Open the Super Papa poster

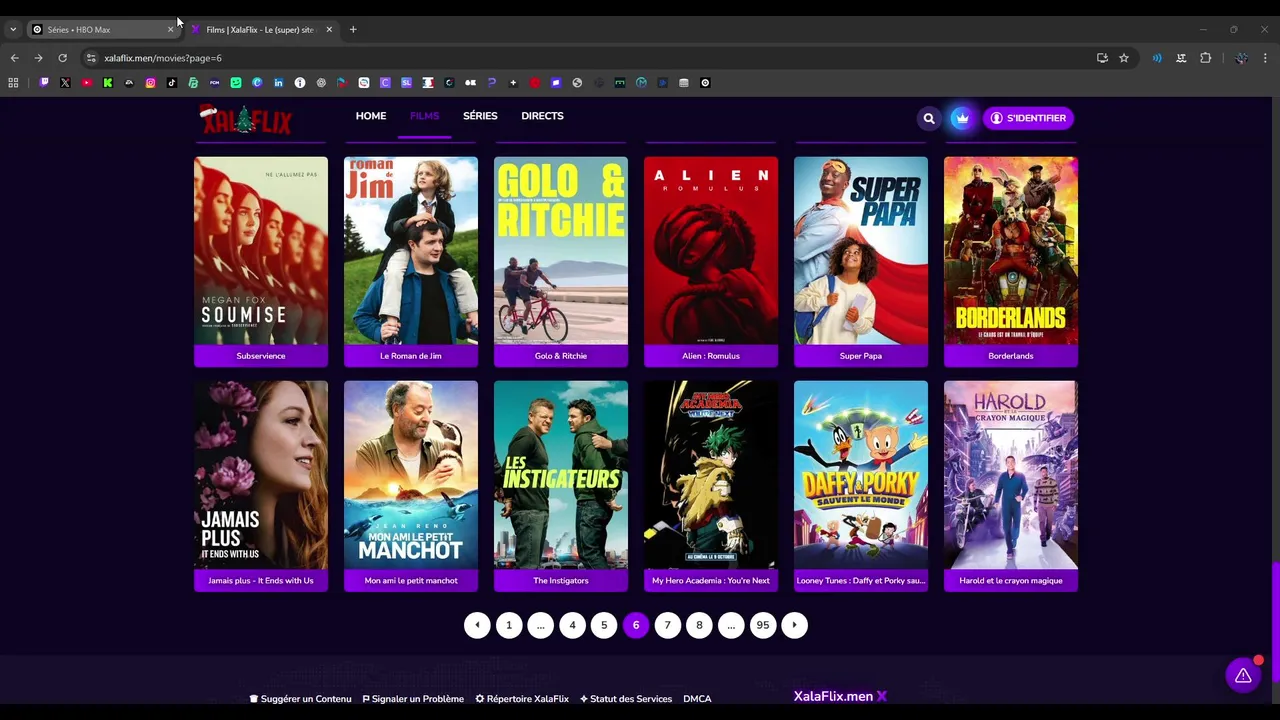(x=861, y=251)
